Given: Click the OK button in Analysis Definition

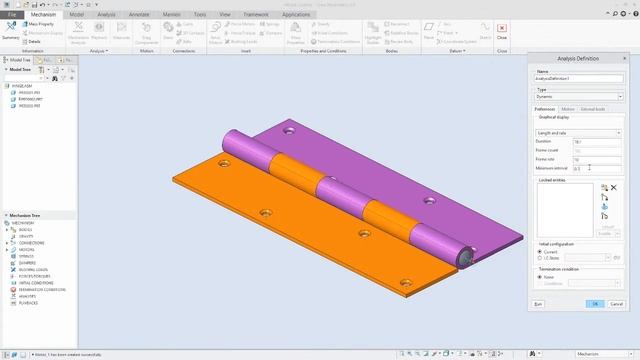Looking at the screenshot, I should click(x=595, y=304).
